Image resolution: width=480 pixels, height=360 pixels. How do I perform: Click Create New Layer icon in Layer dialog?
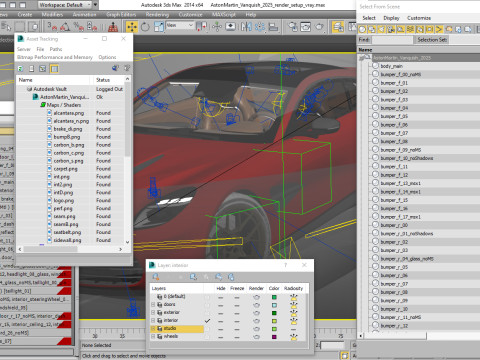[x=155, y=277]
